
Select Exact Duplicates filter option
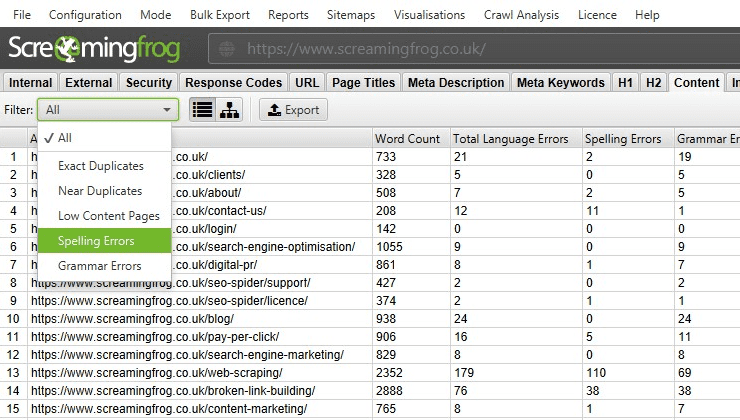104,166
